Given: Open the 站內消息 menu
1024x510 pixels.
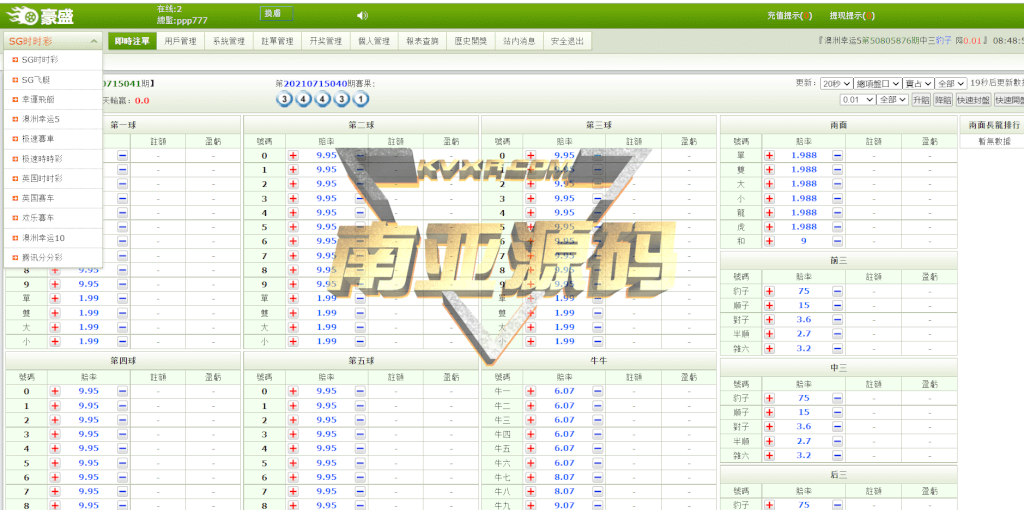Looking at the screenshot, I should pos(519,41).
